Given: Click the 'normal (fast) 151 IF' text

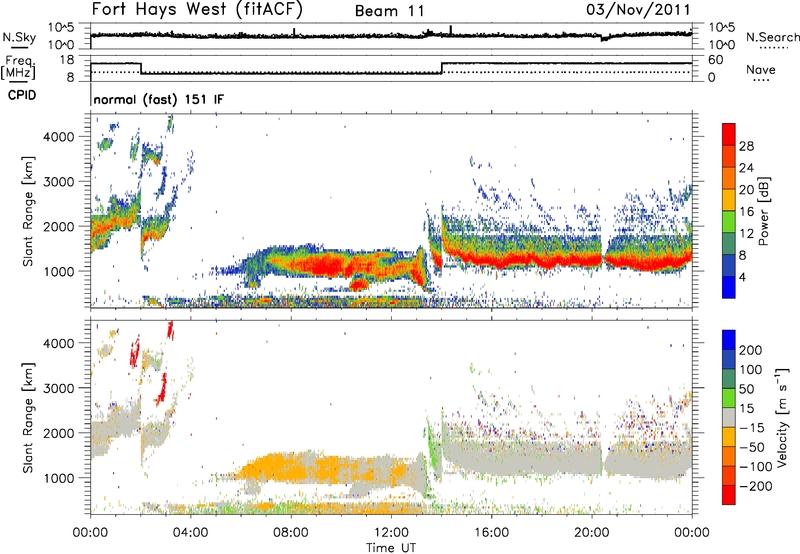Looking at the screenshot, I should (x=159, y=99).
